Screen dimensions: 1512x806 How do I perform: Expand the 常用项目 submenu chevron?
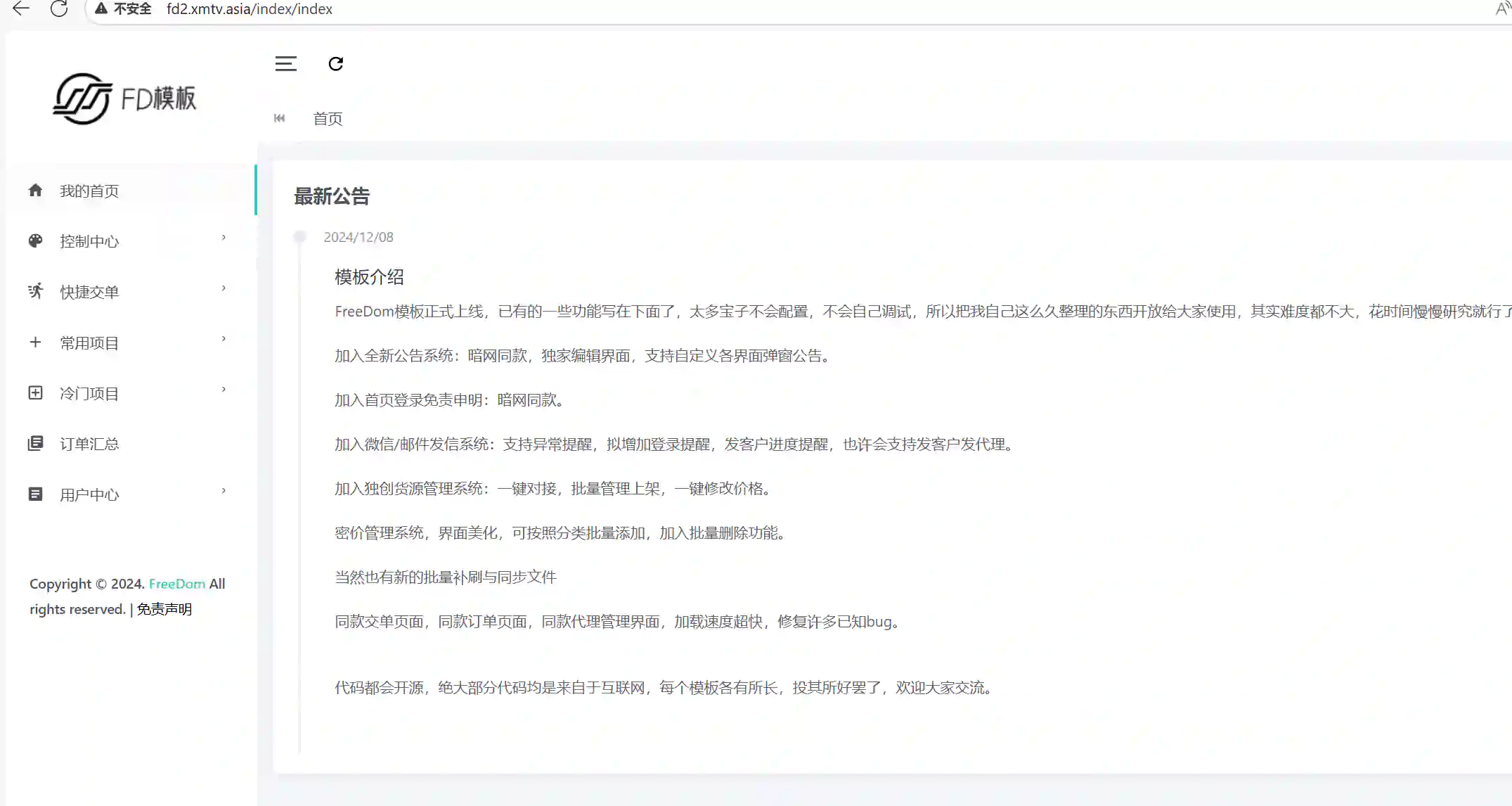(224, 339)
